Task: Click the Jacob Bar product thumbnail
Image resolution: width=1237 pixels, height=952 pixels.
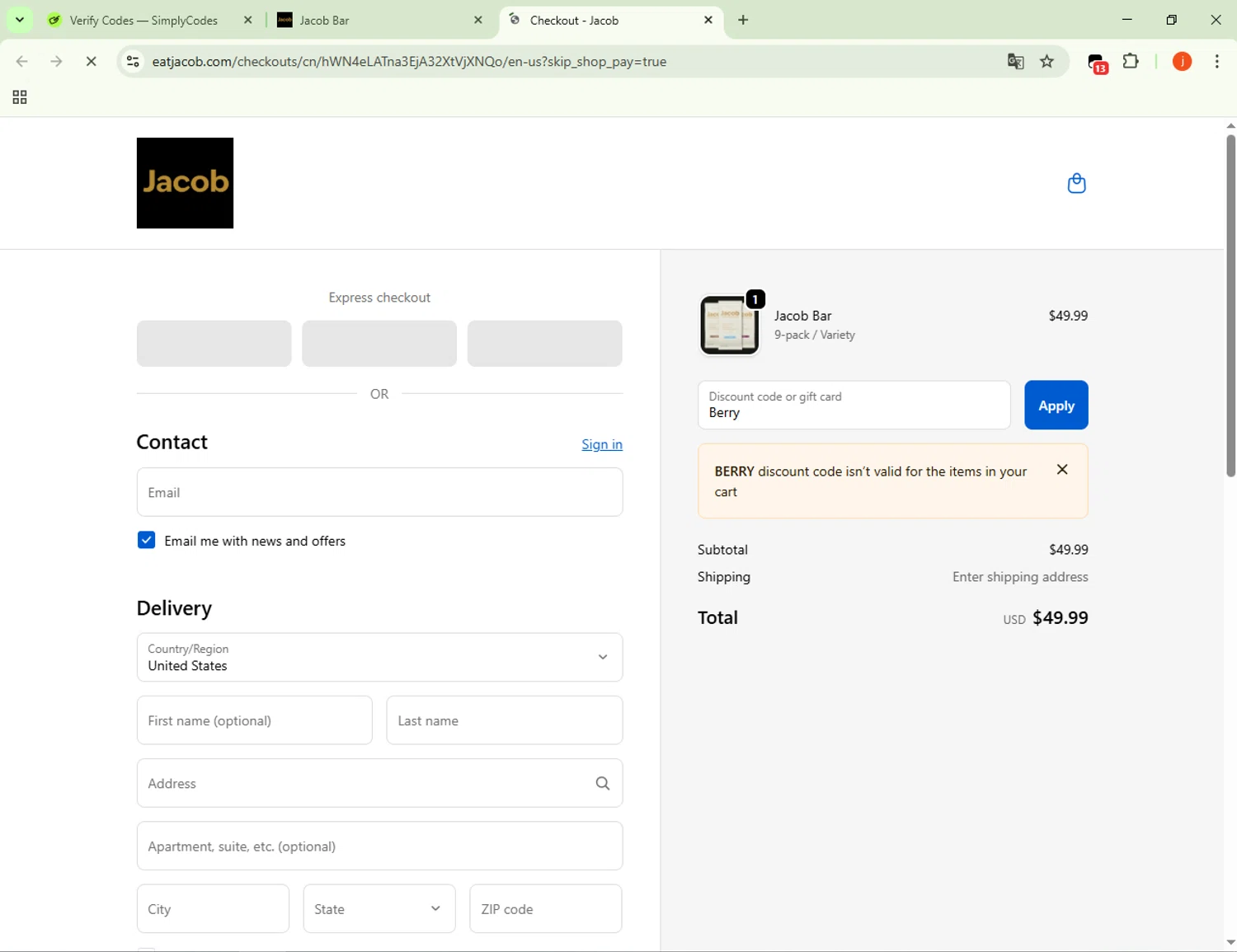Action: (x=729, y=325)
